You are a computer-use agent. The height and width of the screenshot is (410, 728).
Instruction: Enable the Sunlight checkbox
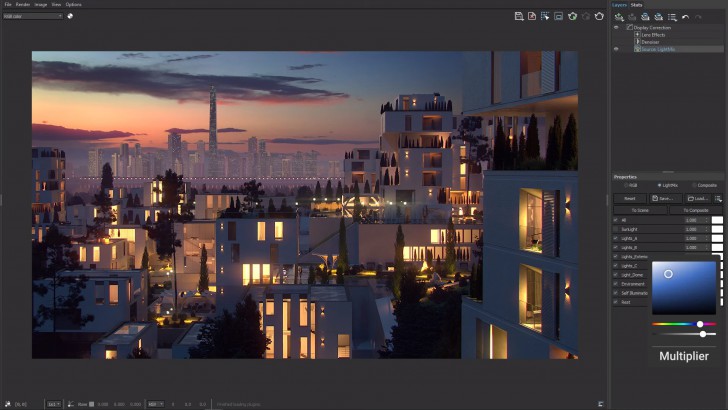(616, 229)
